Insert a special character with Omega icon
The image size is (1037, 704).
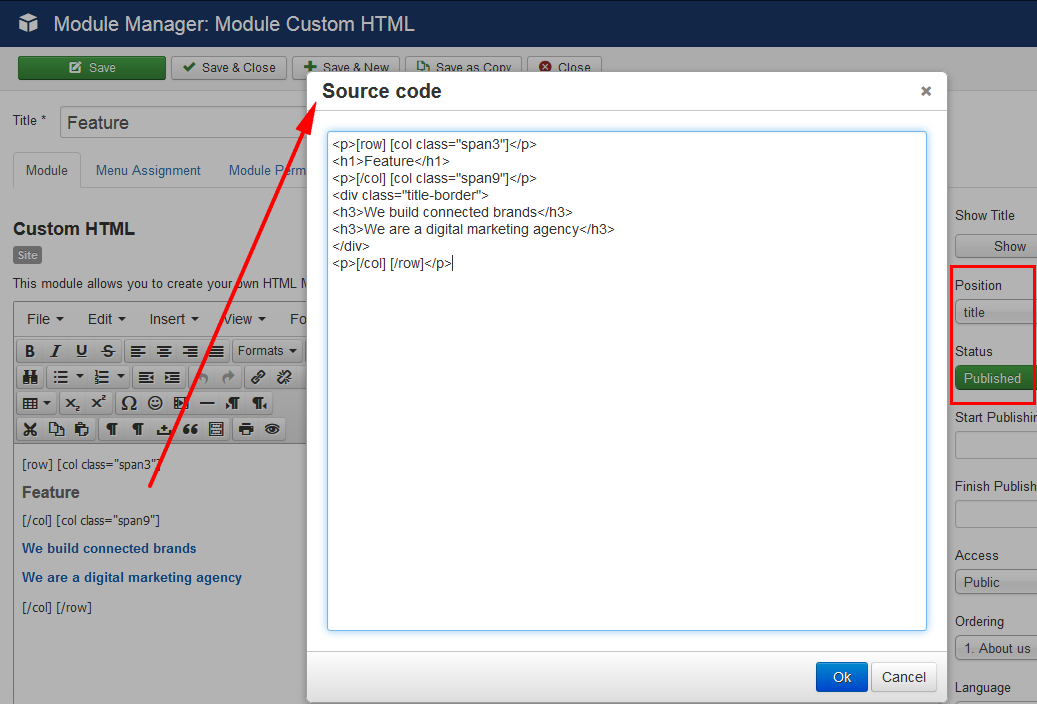click(x=128, y=403)
